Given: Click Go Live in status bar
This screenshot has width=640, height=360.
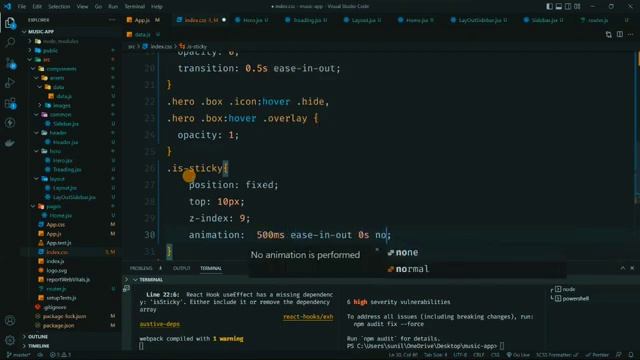Looking at the screenshot, I should (x=518, y=355).
